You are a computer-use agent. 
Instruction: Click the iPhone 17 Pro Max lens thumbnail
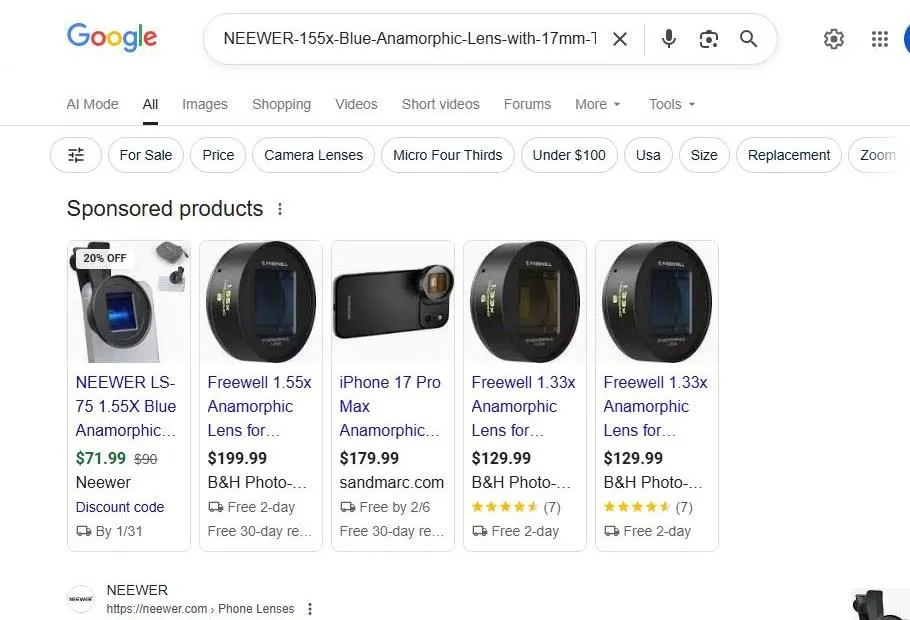pos(393,301)
